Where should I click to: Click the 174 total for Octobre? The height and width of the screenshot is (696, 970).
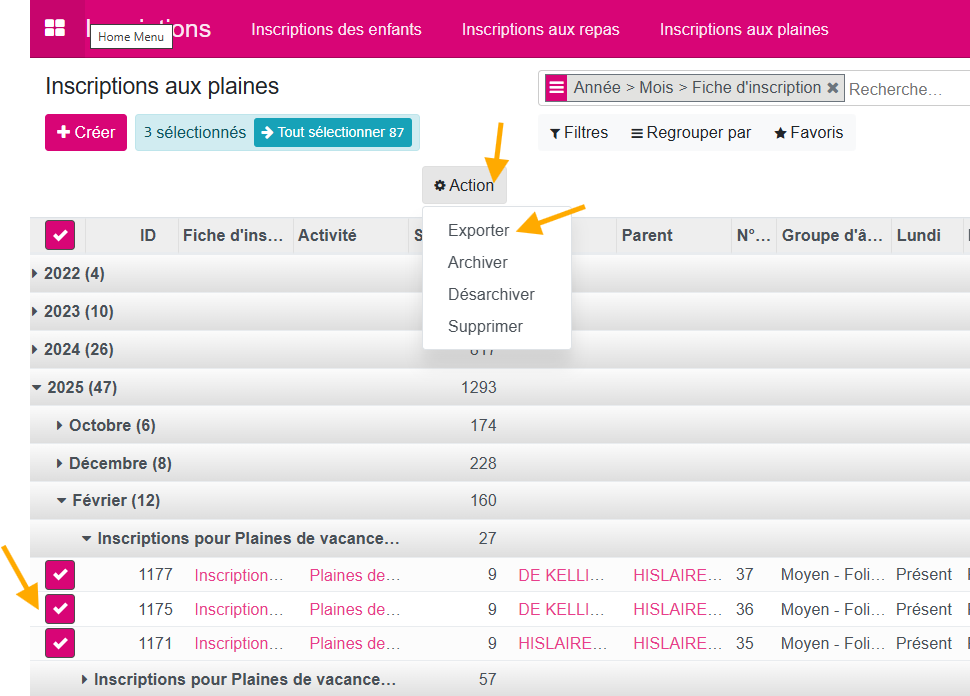point(483,426)
